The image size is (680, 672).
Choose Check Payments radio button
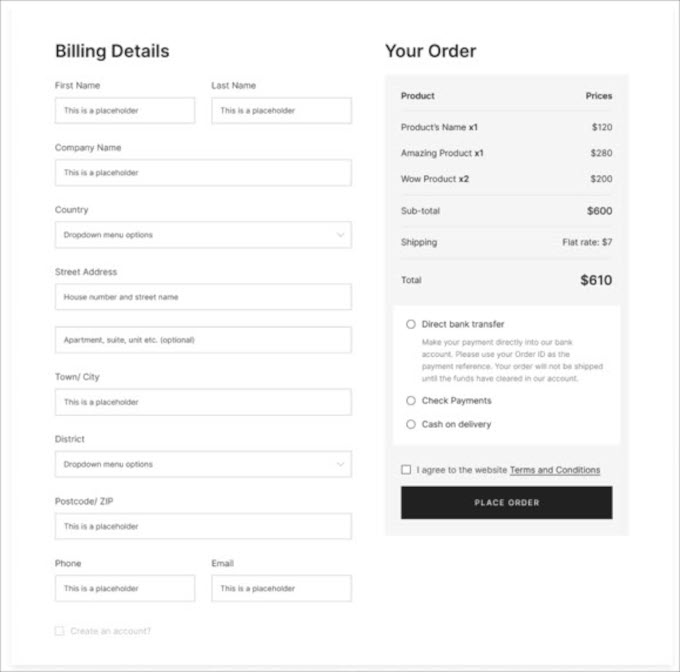[411, 400]
